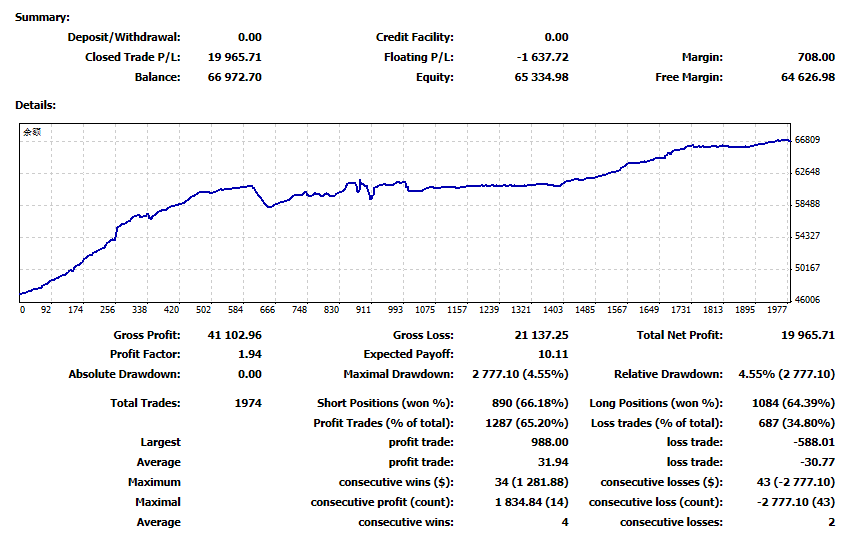Click the Expected Payoff value 10.11
Viewport: 867px width, 533px height.
point(553,354)
